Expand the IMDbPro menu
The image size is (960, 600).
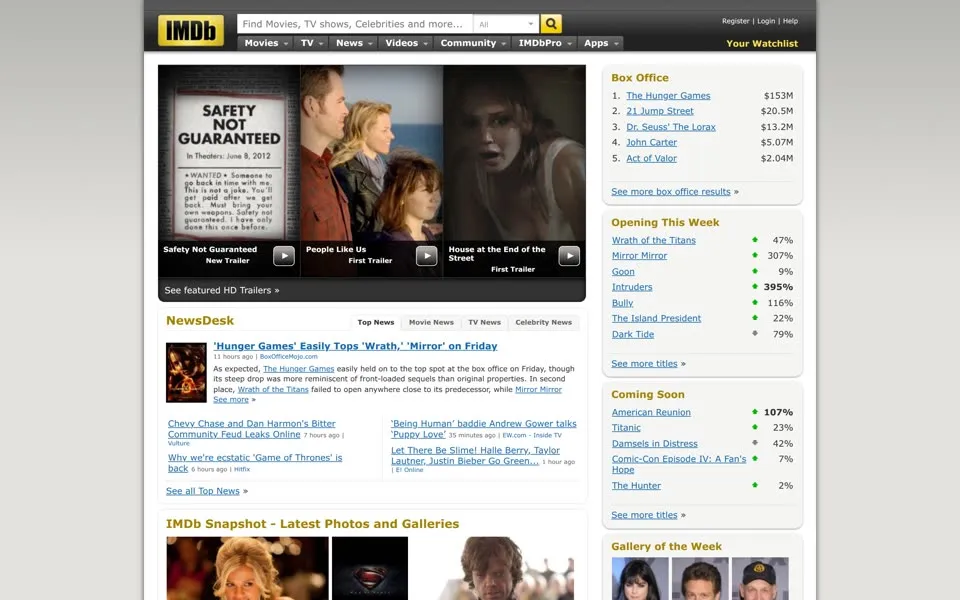(545, 43)
